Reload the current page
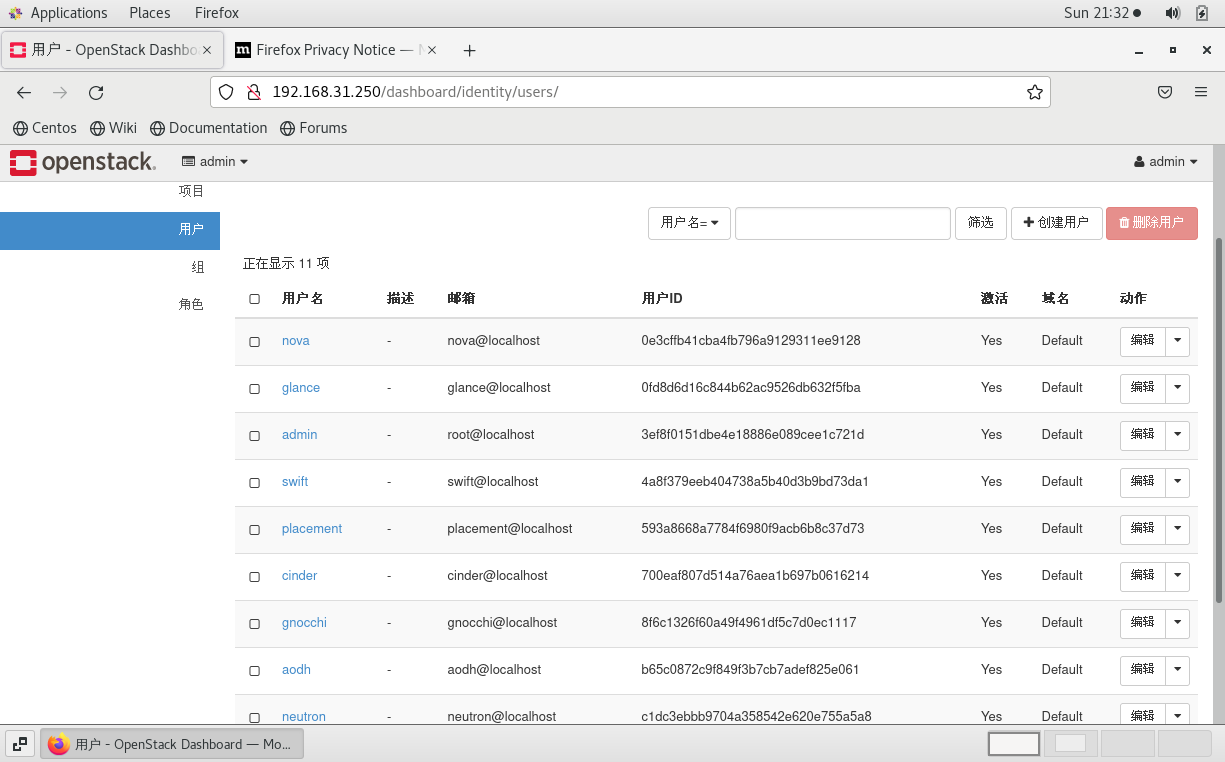The width and height of the screenshot is (1225, 762). tap(96, 92)
